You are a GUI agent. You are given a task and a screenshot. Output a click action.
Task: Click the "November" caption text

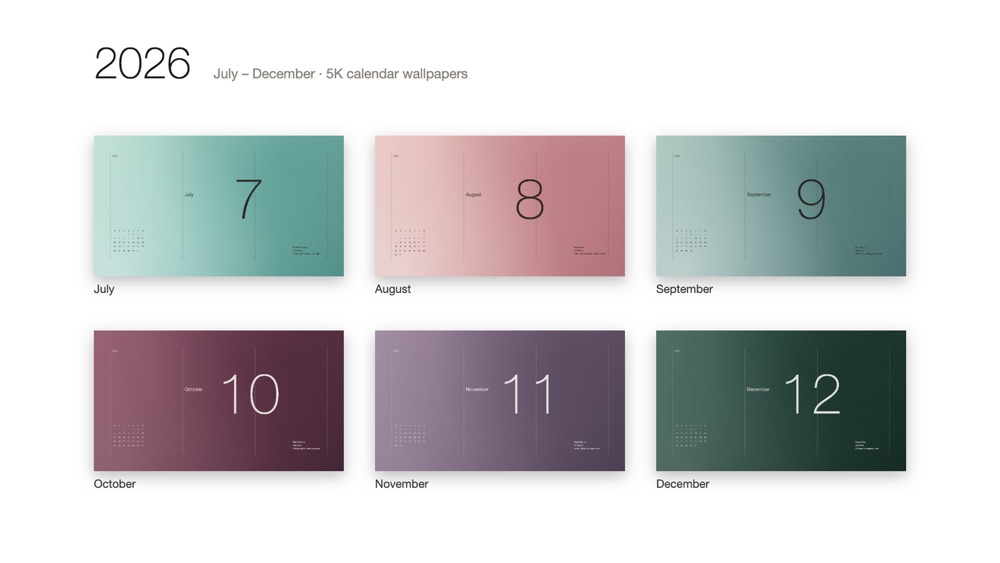point(402,484)
